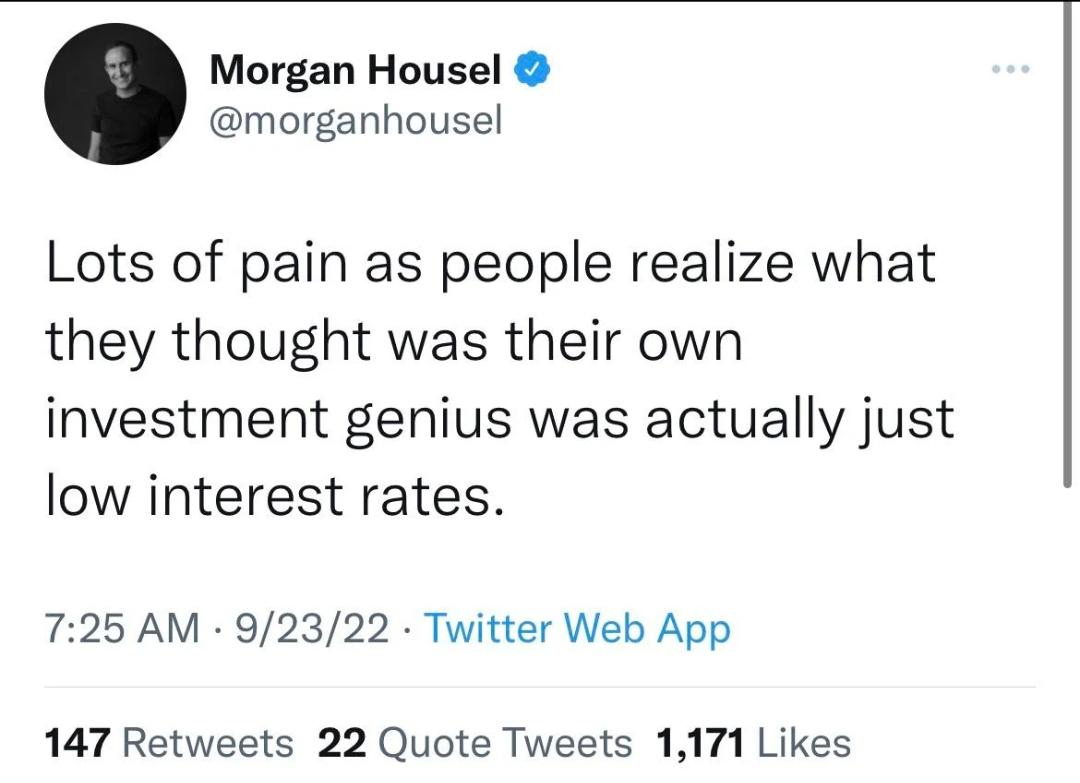Click the 7:25 AM timestamp
The image size is (1080, 783).
click(x=122, y=629)
